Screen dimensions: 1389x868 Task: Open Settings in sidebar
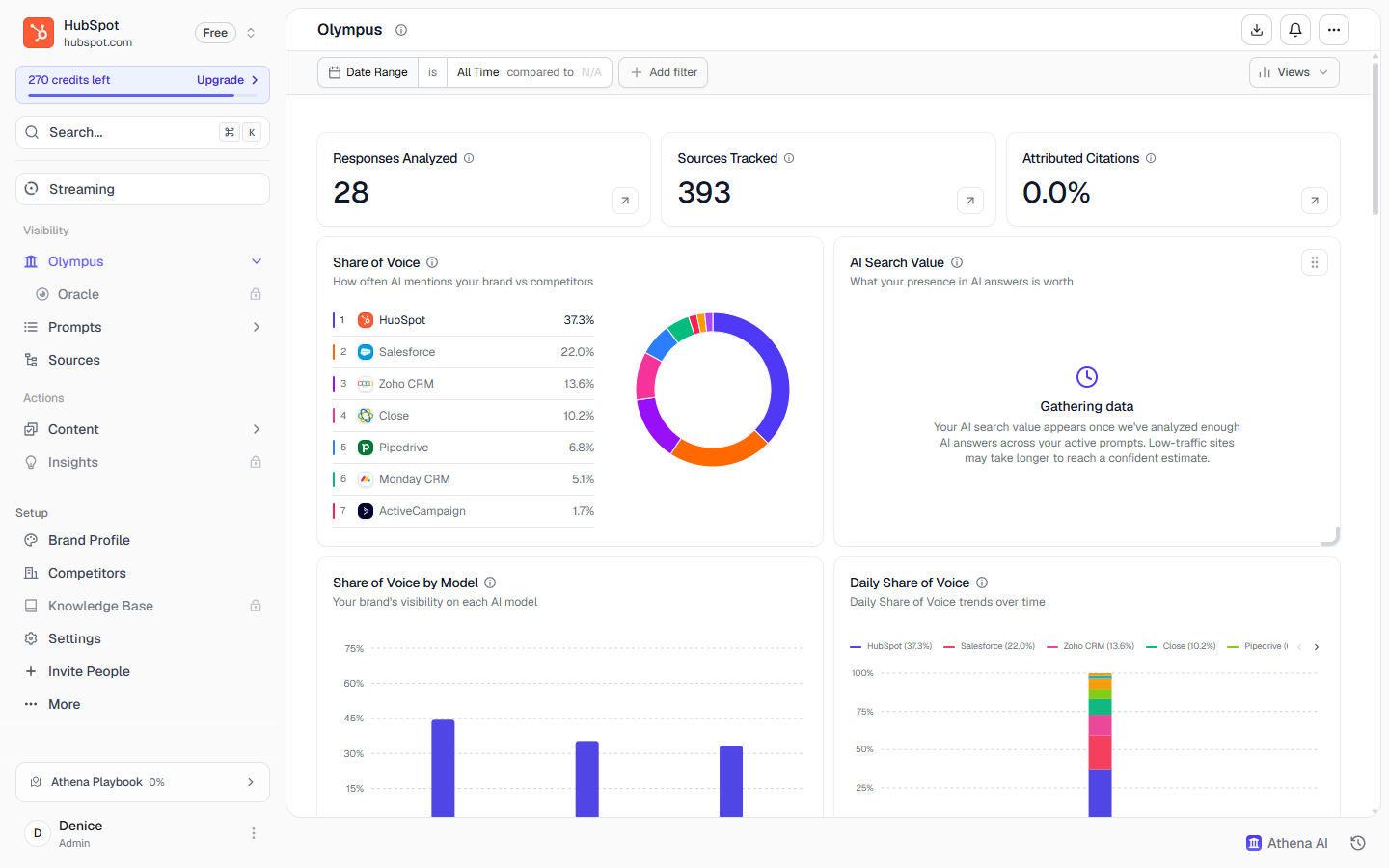pyautogui.click(x=143, y=638)
